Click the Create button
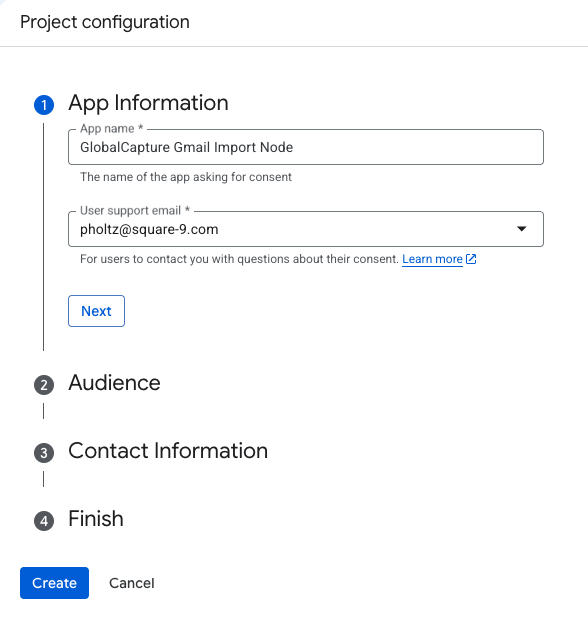 click(x=54, y=583)
